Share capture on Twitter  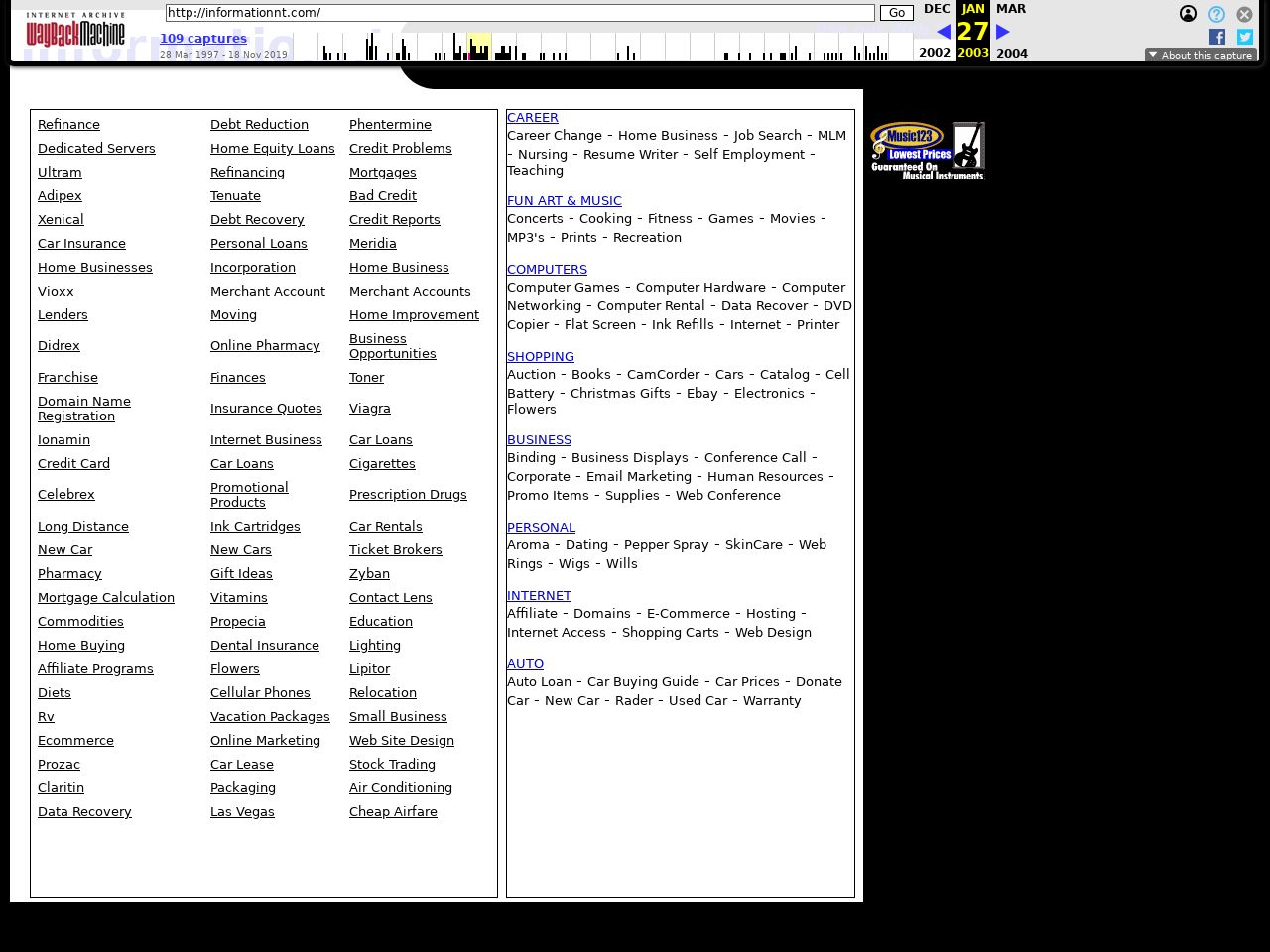(1244, 37)
